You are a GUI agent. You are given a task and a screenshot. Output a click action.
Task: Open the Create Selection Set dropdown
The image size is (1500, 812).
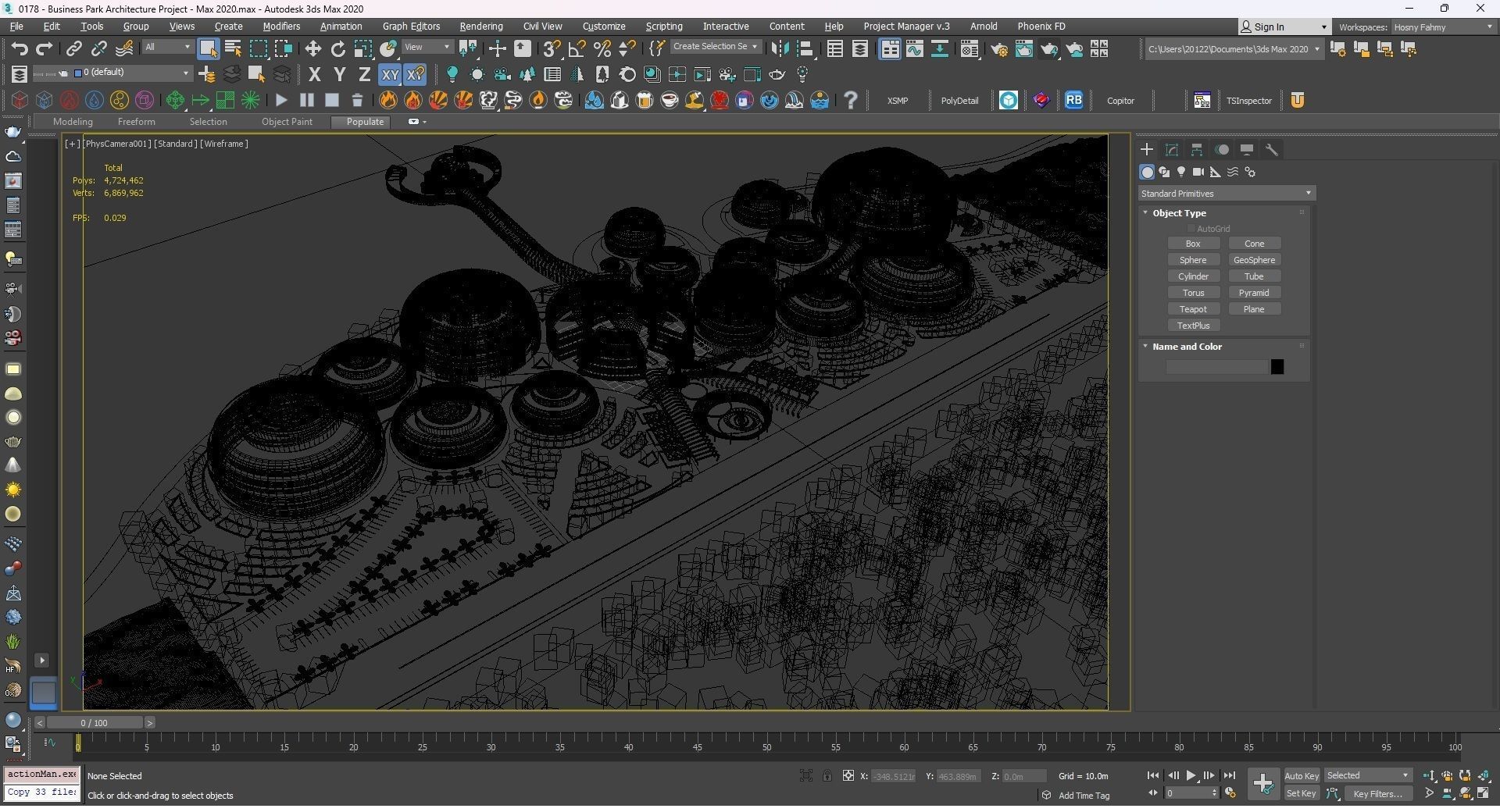(715, 47)
